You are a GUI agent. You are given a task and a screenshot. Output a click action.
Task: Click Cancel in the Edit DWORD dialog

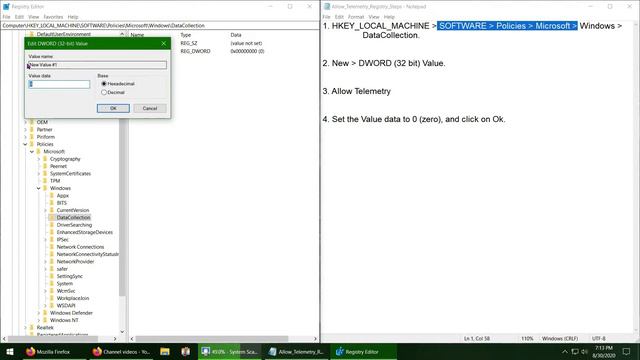click(x=150, y=108)
